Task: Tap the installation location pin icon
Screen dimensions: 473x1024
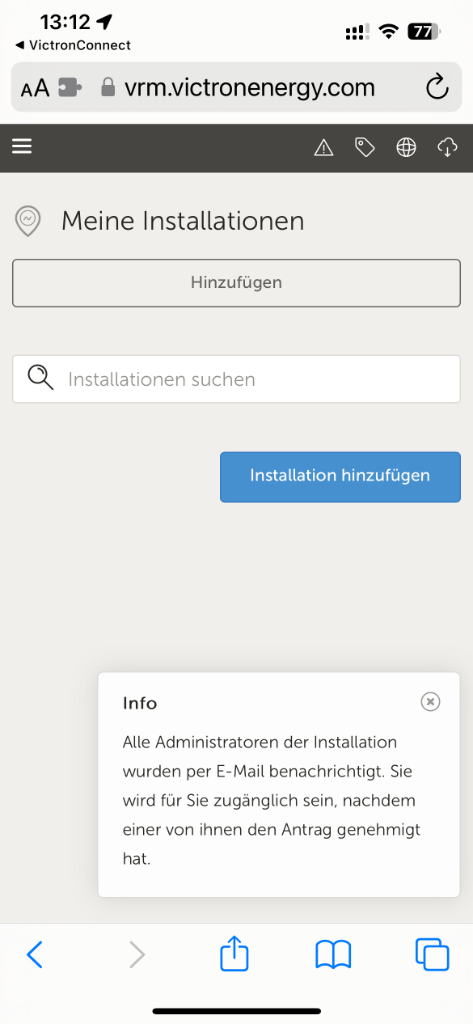Action: point(27,221)
